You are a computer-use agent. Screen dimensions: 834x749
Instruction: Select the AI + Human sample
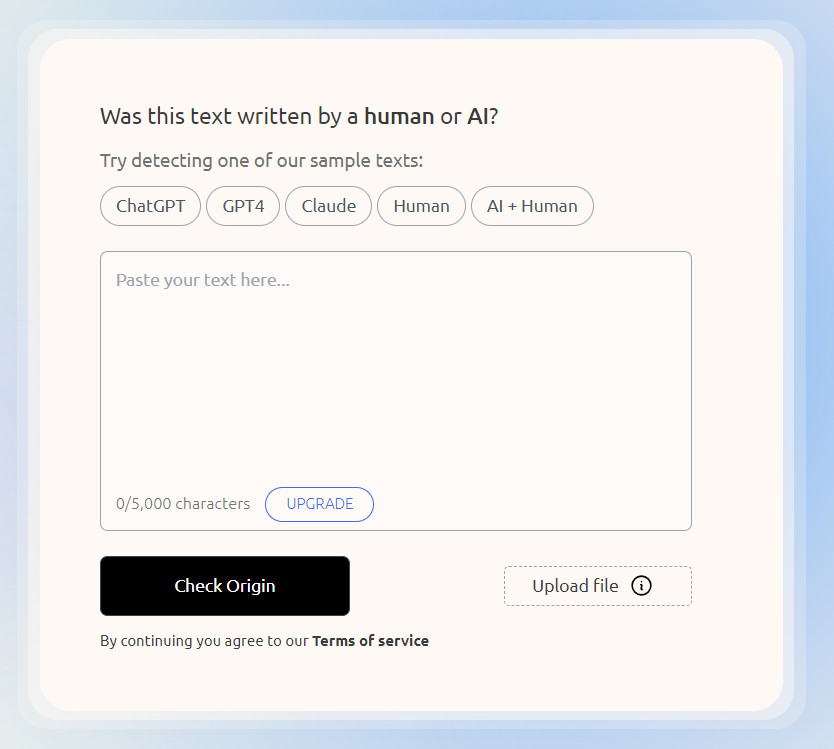(532, 206)
